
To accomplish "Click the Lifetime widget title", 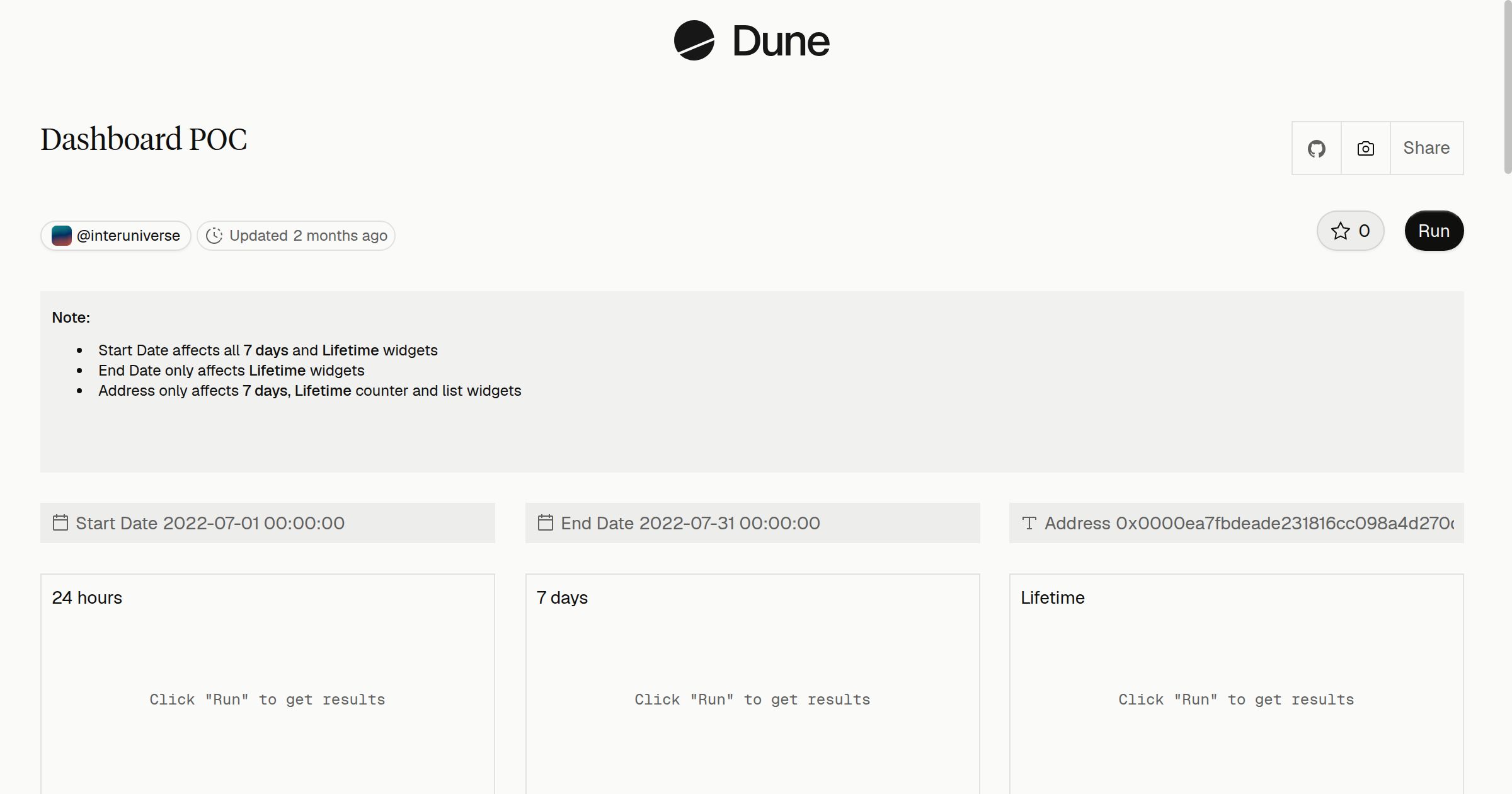I will pyautogui.click(x=1053, y=597).
